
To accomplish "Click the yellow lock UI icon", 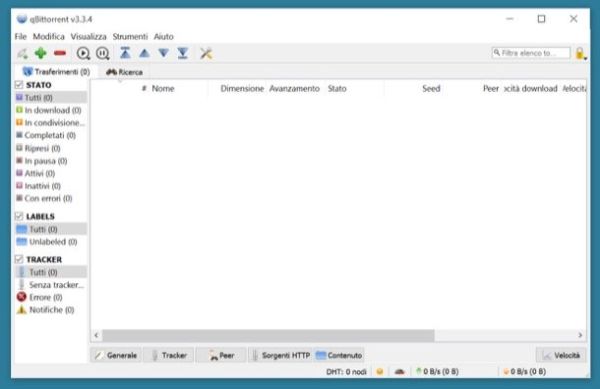I will click(x=580, y=53).
